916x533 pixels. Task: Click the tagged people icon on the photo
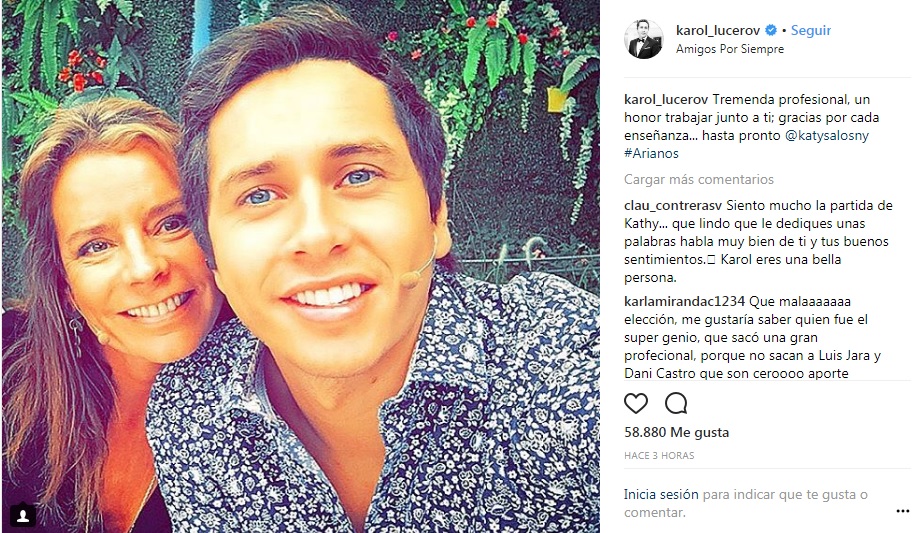click(23, 515)
